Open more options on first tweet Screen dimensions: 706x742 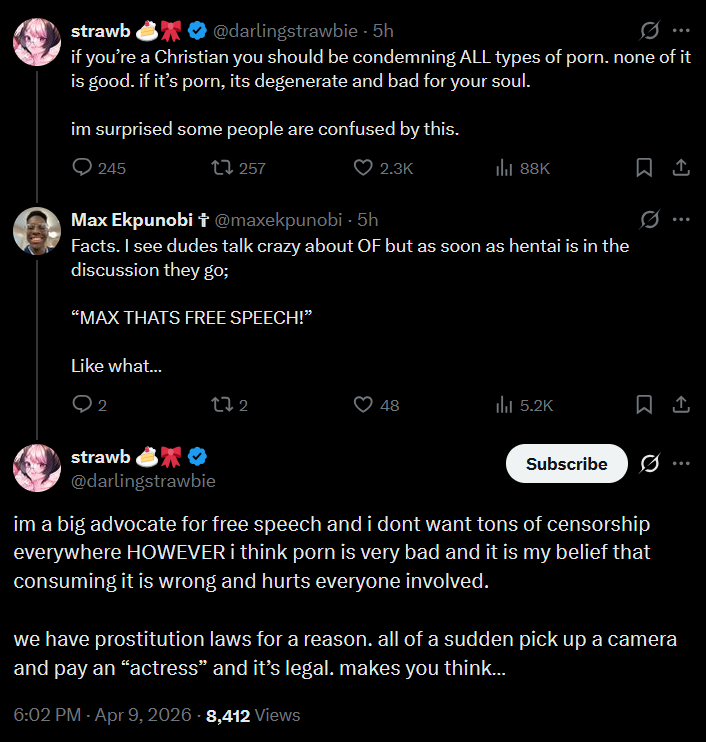[681, 31]
